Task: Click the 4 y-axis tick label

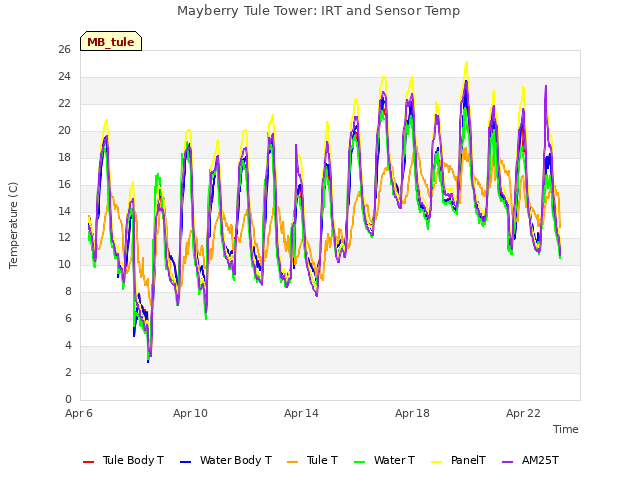Action: [68, 345]
